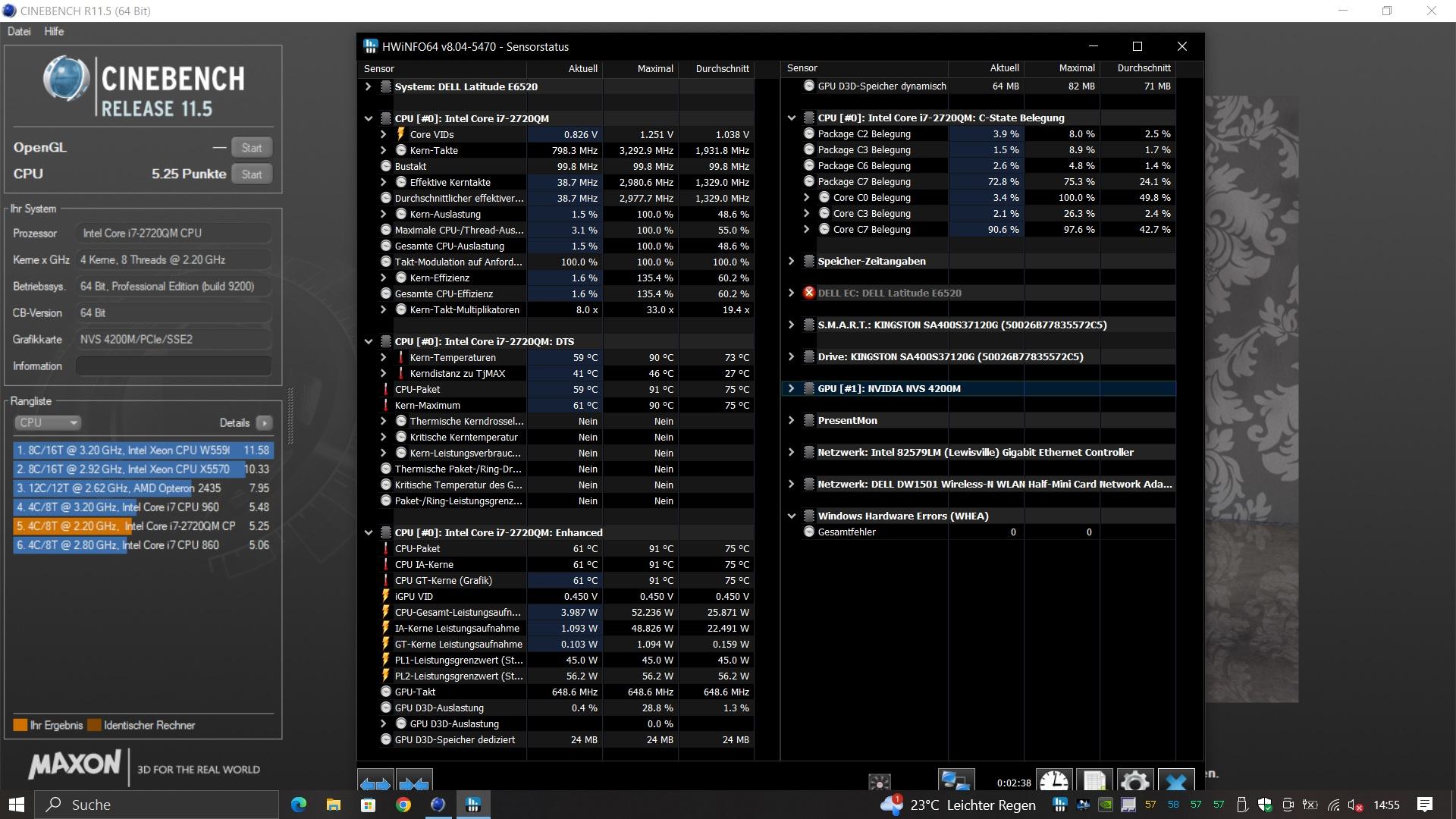This screenshot has height=819, width=1456.
Task: Click the Windows search box Suche
Action: [158, 805]
